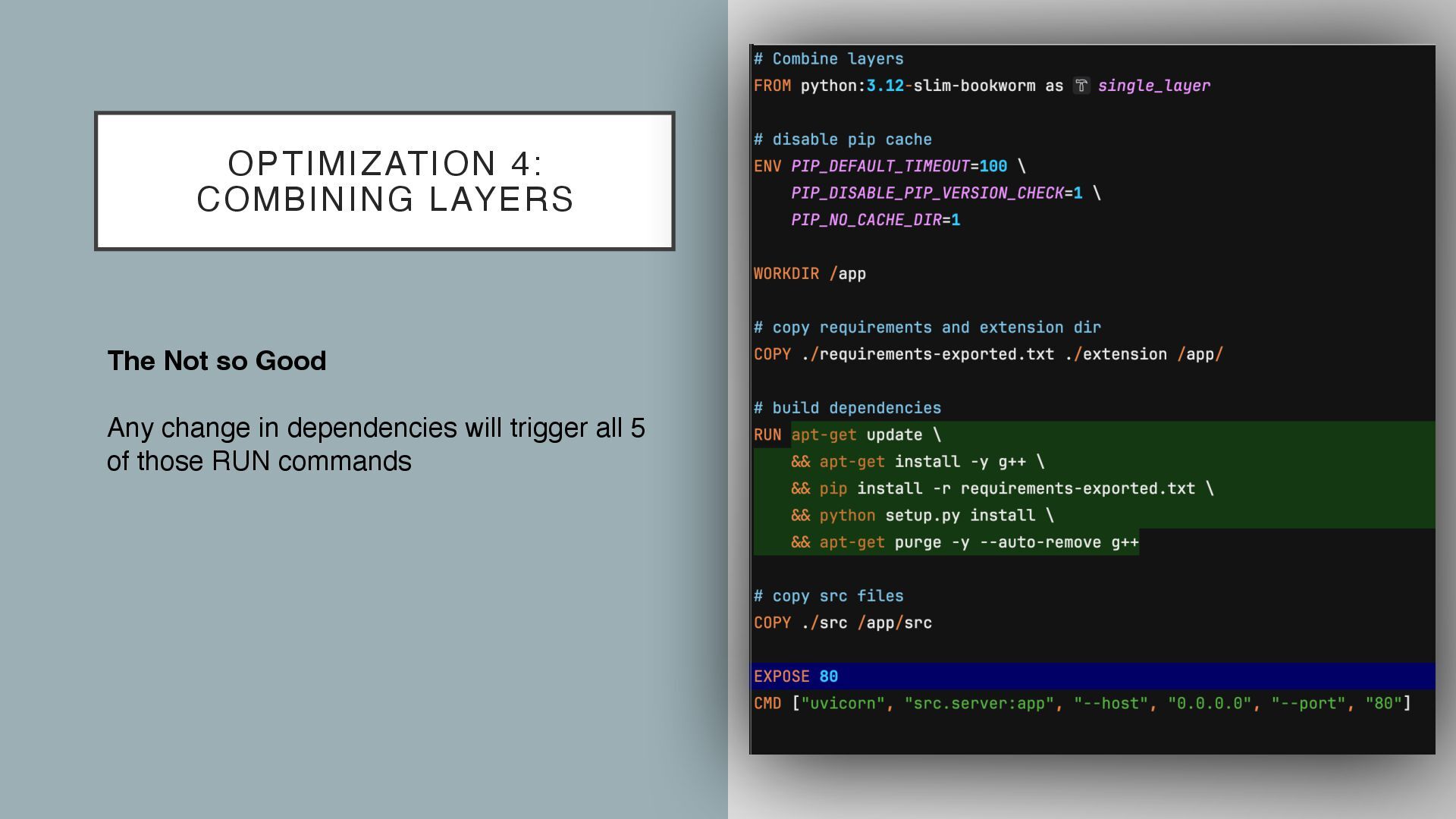Click 'python setup.py install' line
This screenshot has width=1456, height=819.
(x=922, y=516)
